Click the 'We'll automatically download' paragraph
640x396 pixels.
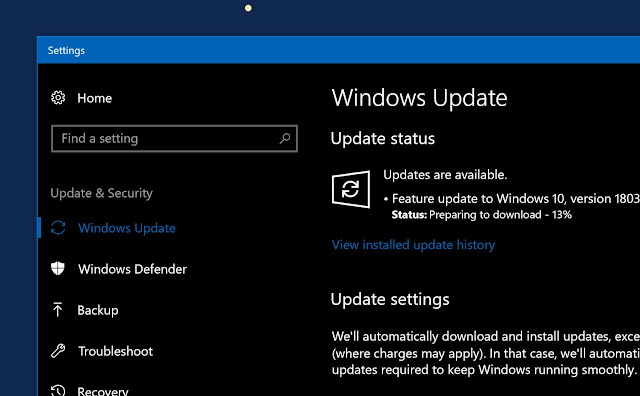pyautogui.click(x=486, y=353)
